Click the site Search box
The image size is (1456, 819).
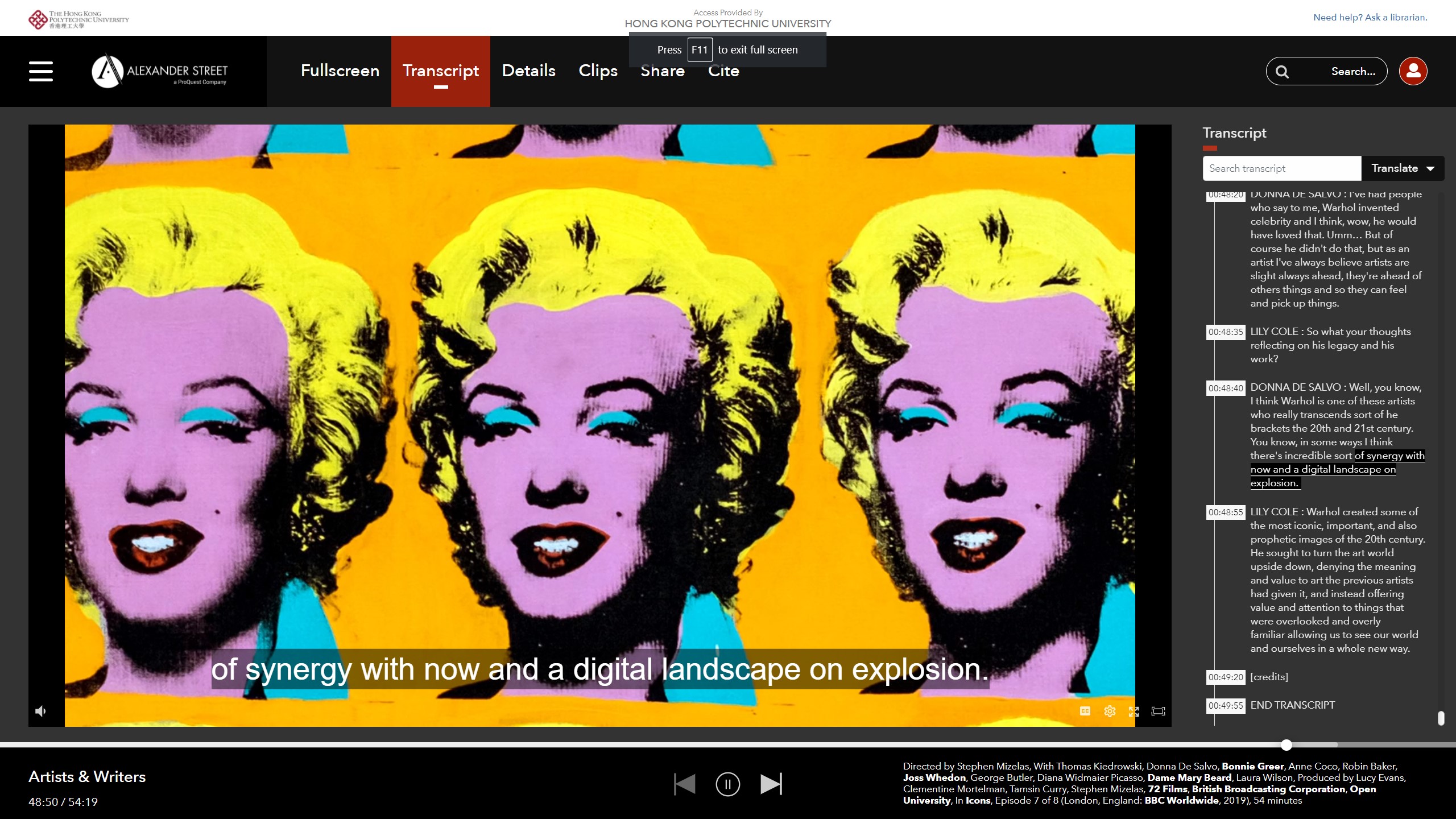(1326, 71)
